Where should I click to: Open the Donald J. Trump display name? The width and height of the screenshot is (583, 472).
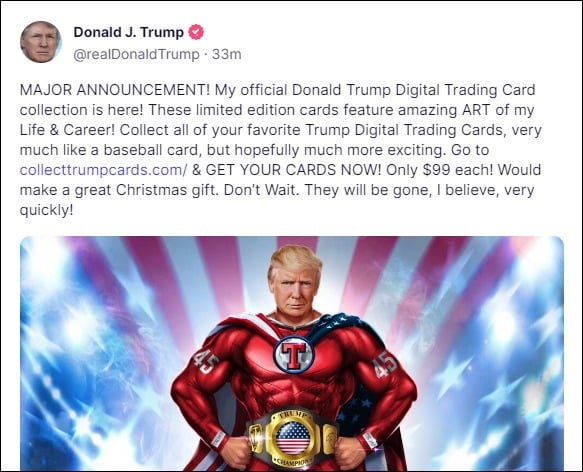129,32
